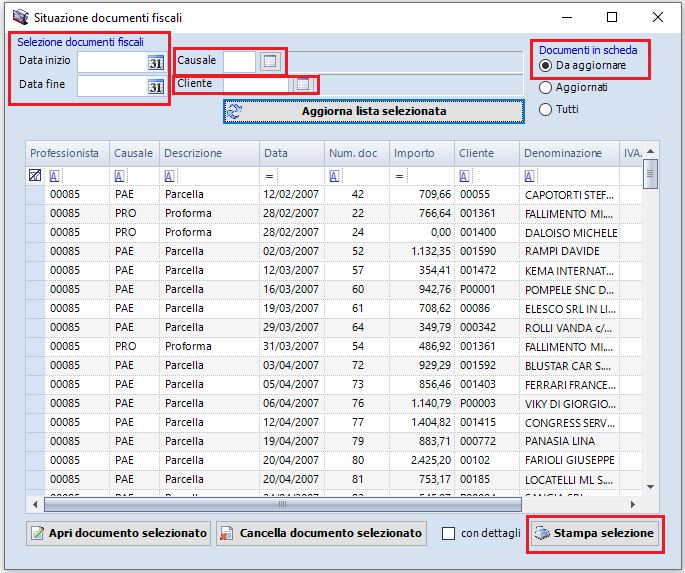685x573 pixels.
Task: Click the Causale lookup icon
Action: click(269, 61)
